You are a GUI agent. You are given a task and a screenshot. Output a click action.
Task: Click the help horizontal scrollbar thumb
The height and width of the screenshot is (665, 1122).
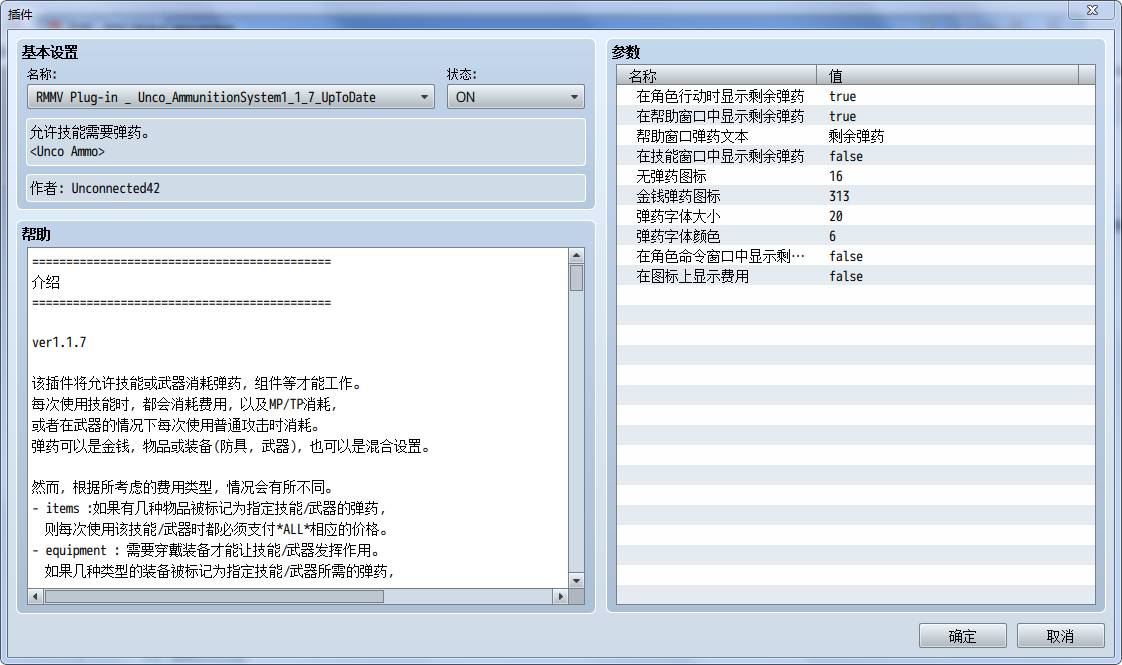tap(214, 596)
